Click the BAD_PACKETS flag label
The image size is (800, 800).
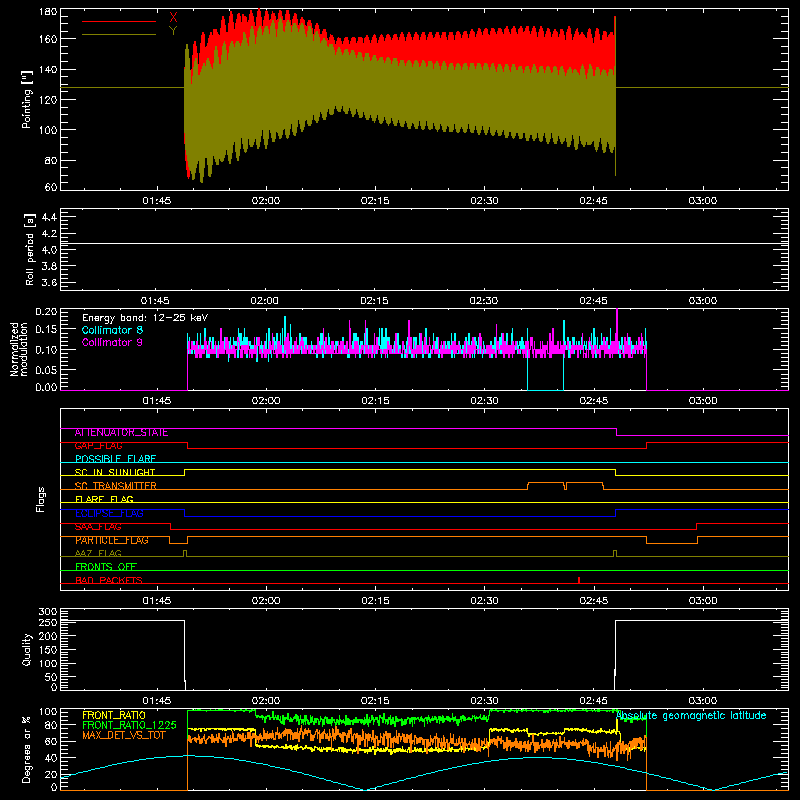tap(109, 580)
